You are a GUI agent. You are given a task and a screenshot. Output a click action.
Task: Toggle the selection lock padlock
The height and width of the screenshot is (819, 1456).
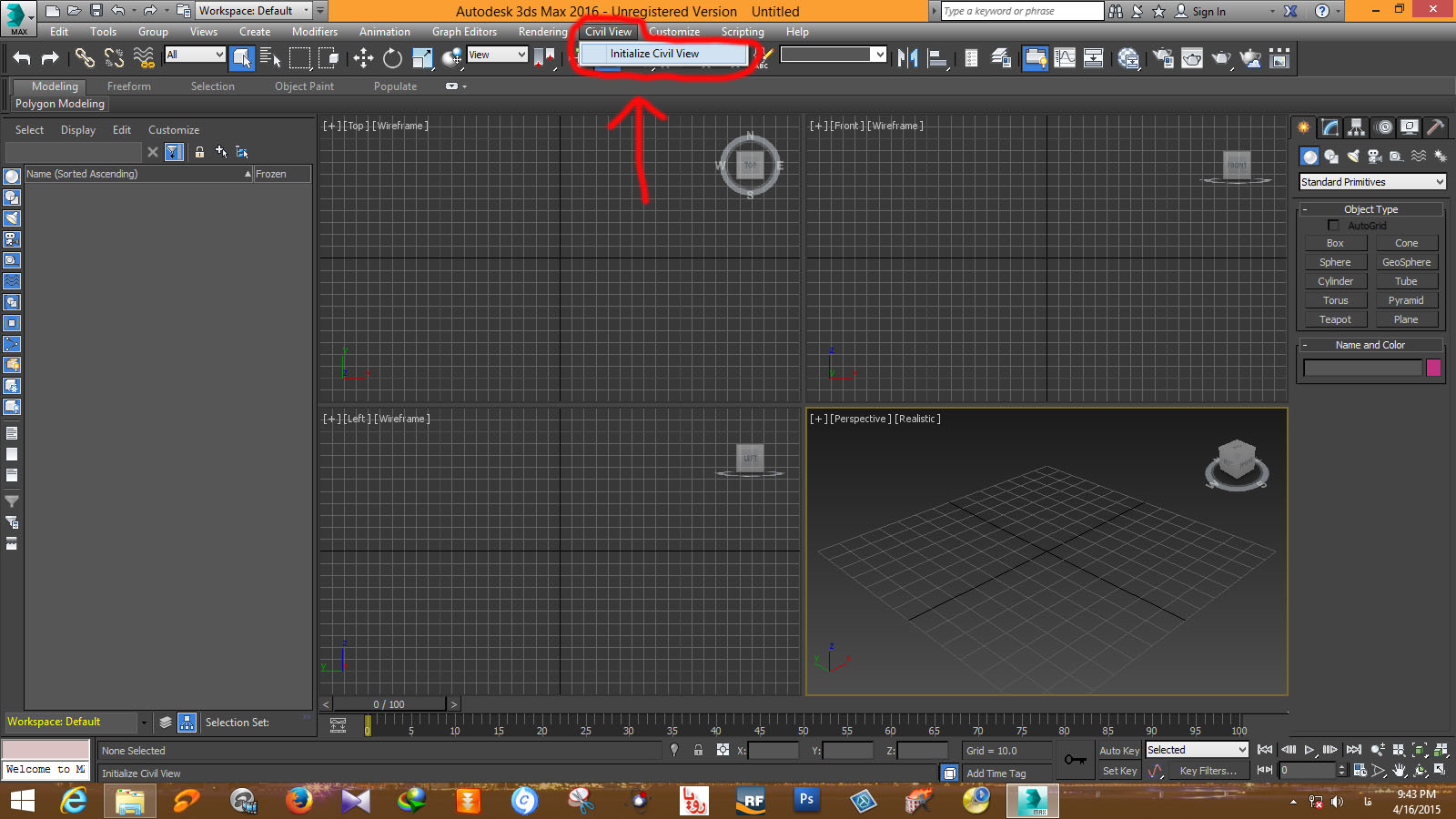(698, 751)
